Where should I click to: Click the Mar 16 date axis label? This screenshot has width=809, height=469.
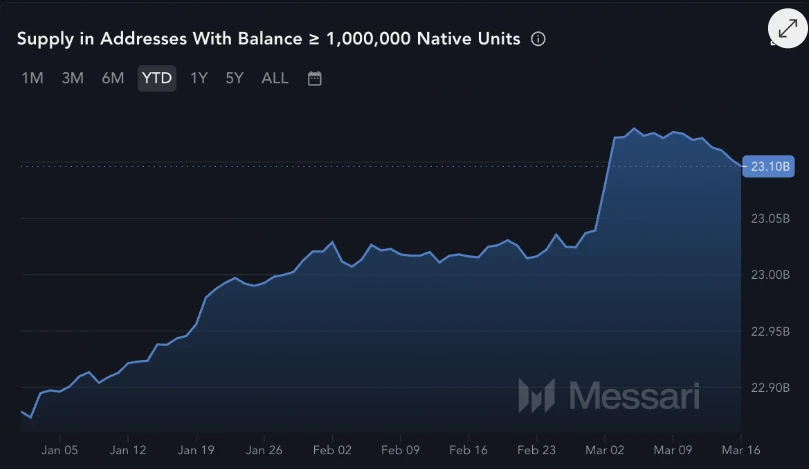click(x=742, y=450)
